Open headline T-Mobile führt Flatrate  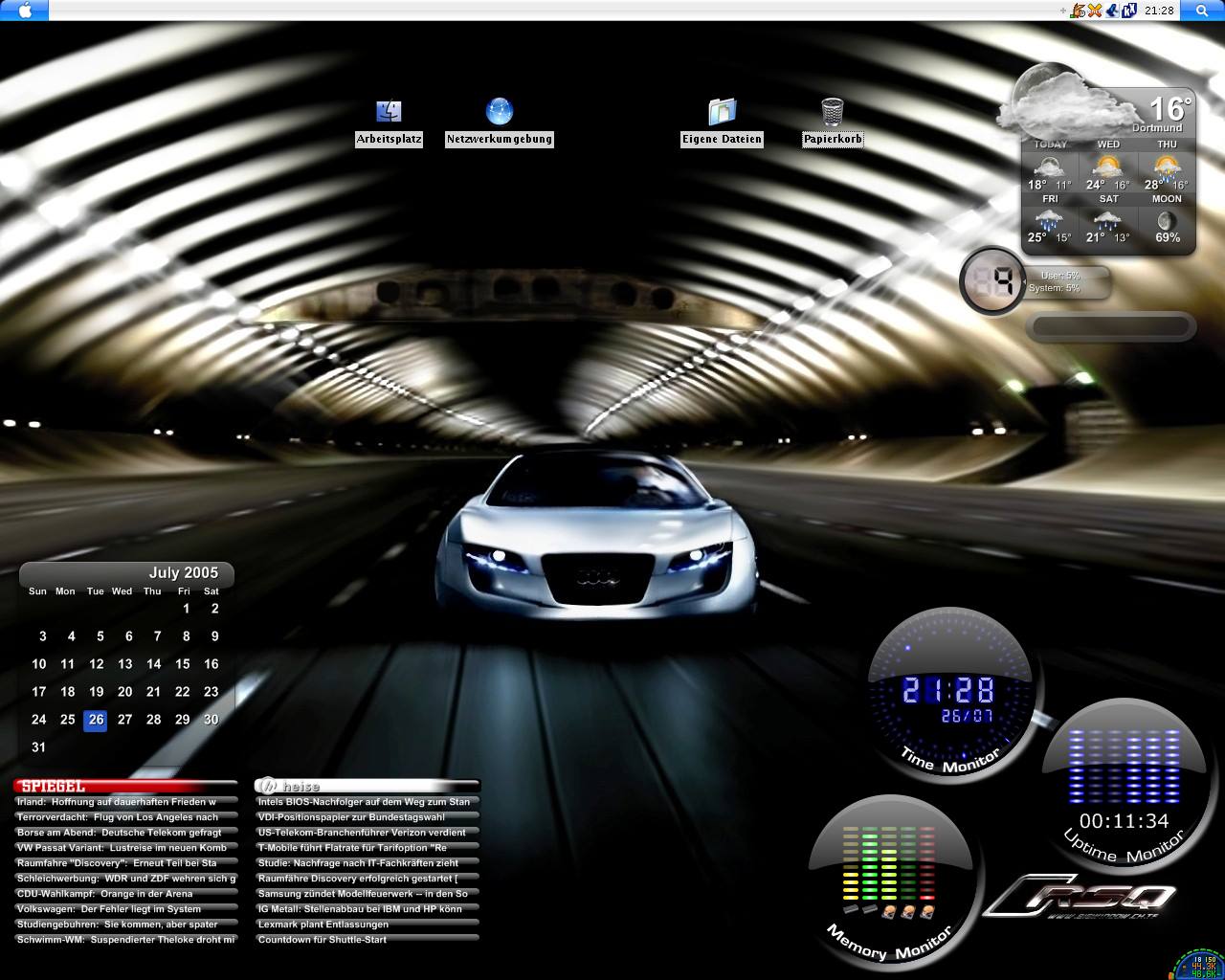click(x=367, y=848)
